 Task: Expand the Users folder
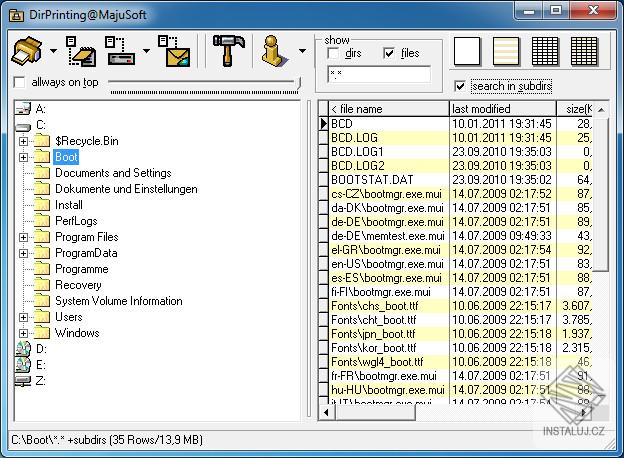coord(23,317)
